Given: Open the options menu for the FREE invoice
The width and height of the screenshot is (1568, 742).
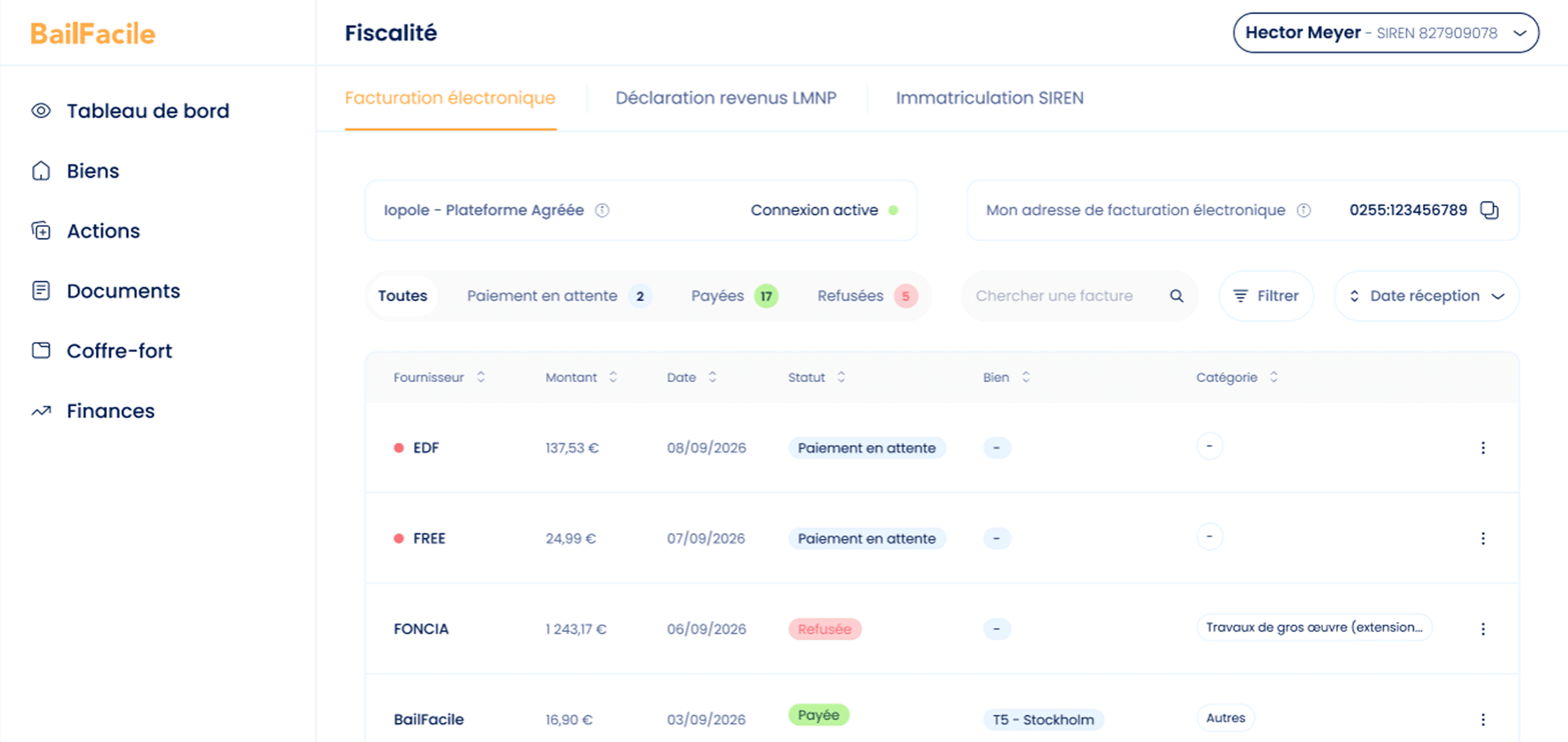Looking at the screenshot, I should click(1483, 539).
